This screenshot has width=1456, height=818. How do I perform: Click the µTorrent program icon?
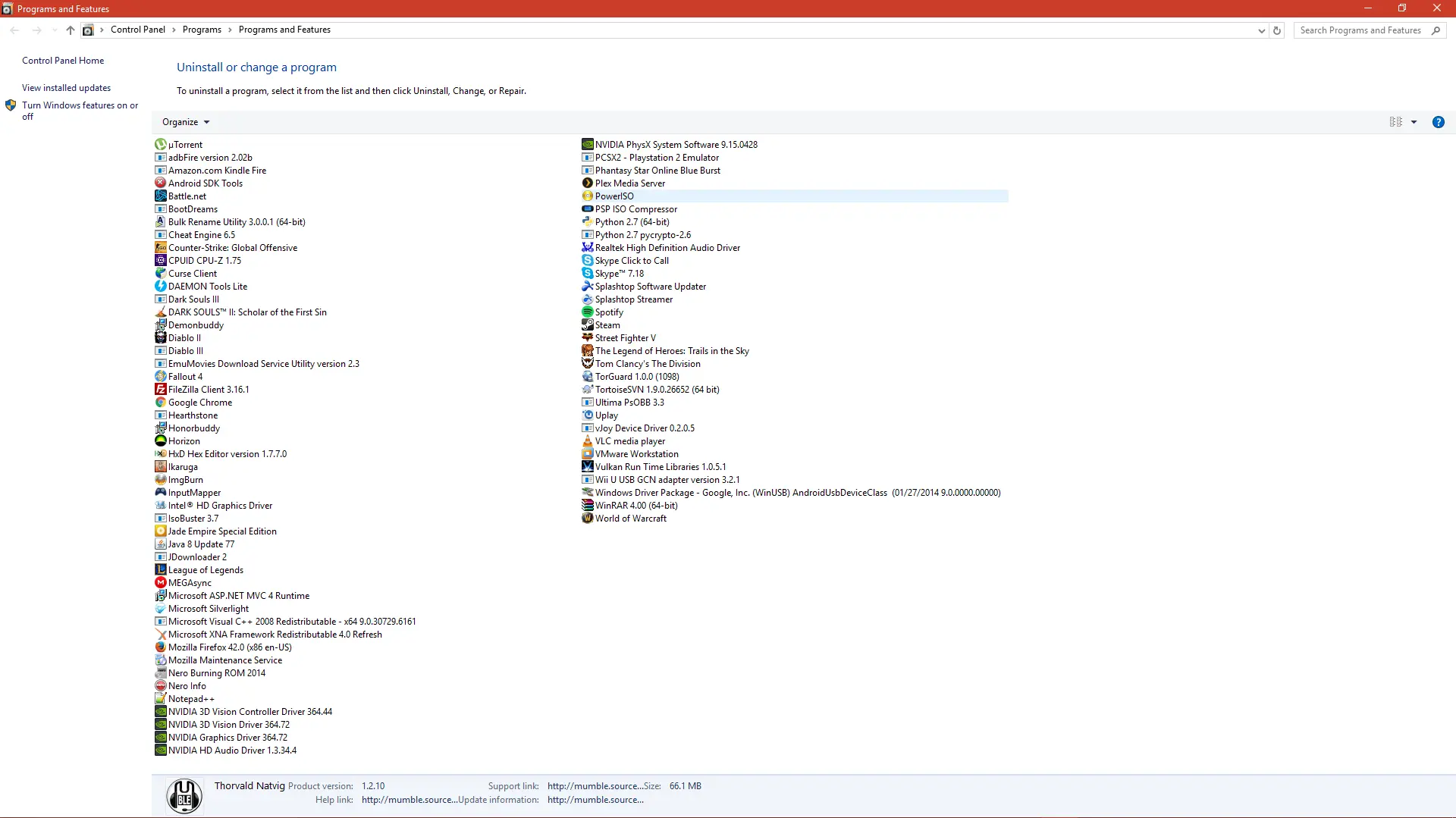(x=161, y=144)
